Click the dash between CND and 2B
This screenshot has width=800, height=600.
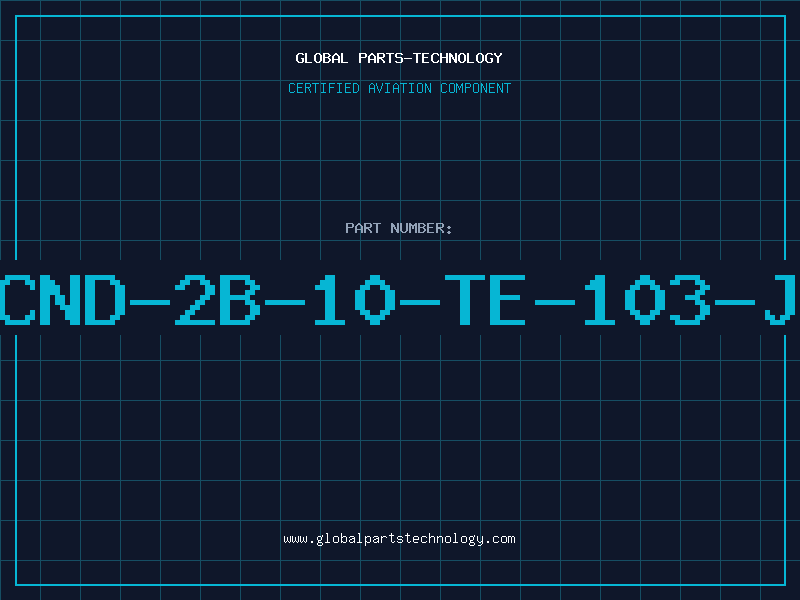149,303
